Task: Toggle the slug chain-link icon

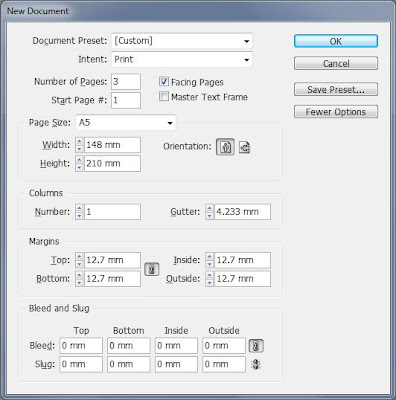Action: point(256,364)
